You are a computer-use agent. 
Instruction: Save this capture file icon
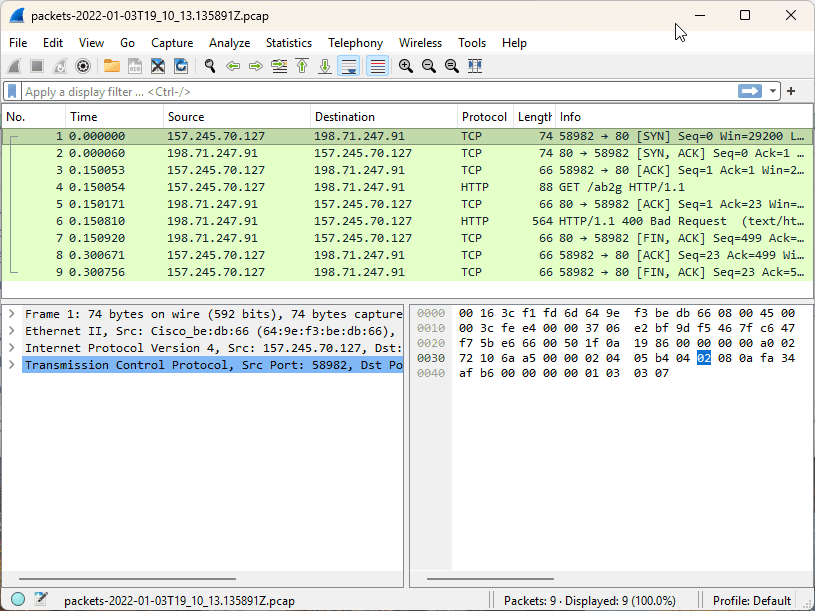(135, 66)
